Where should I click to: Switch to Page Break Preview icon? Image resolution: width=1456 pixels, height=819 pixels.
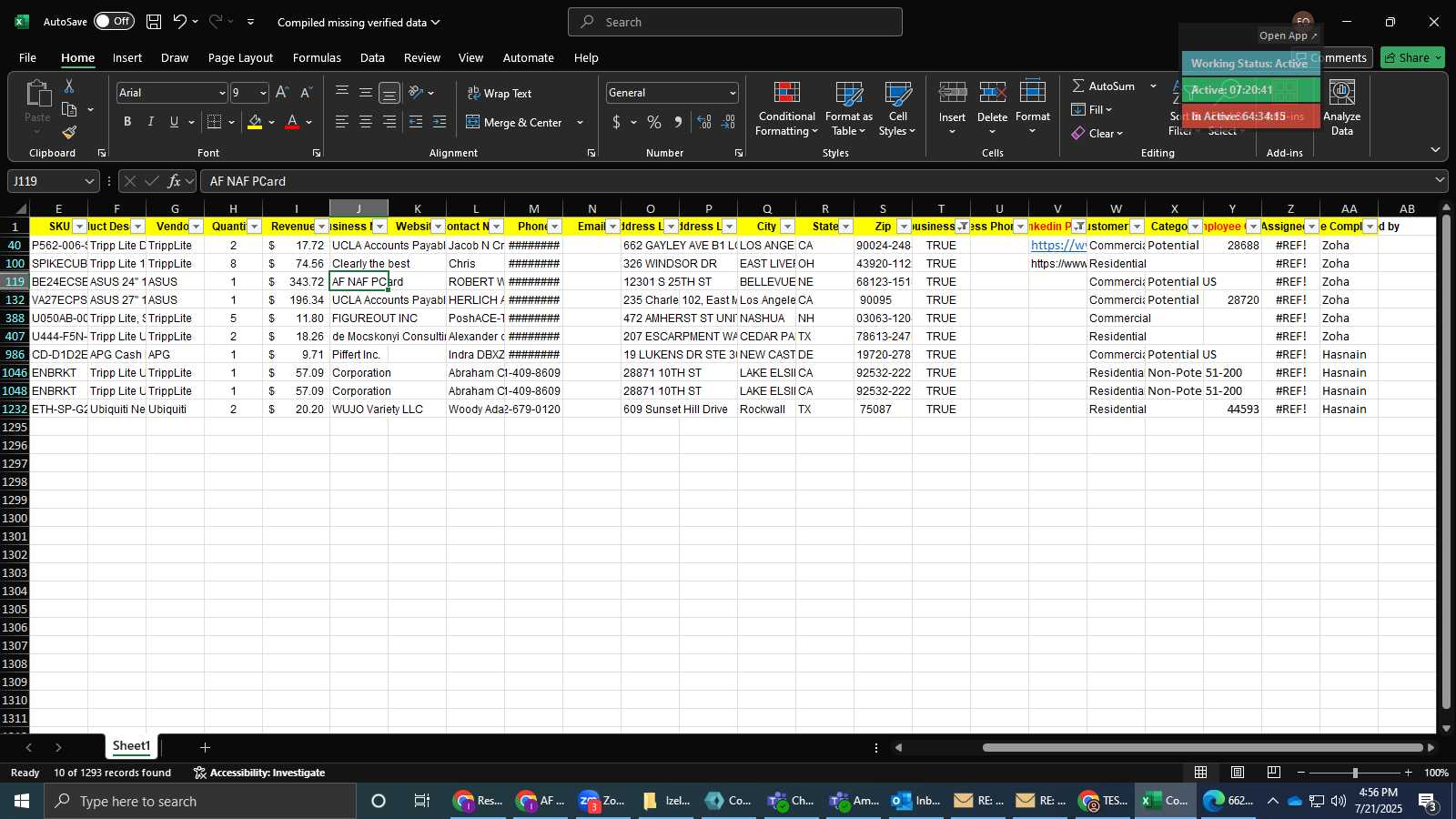click(1274, 773)
